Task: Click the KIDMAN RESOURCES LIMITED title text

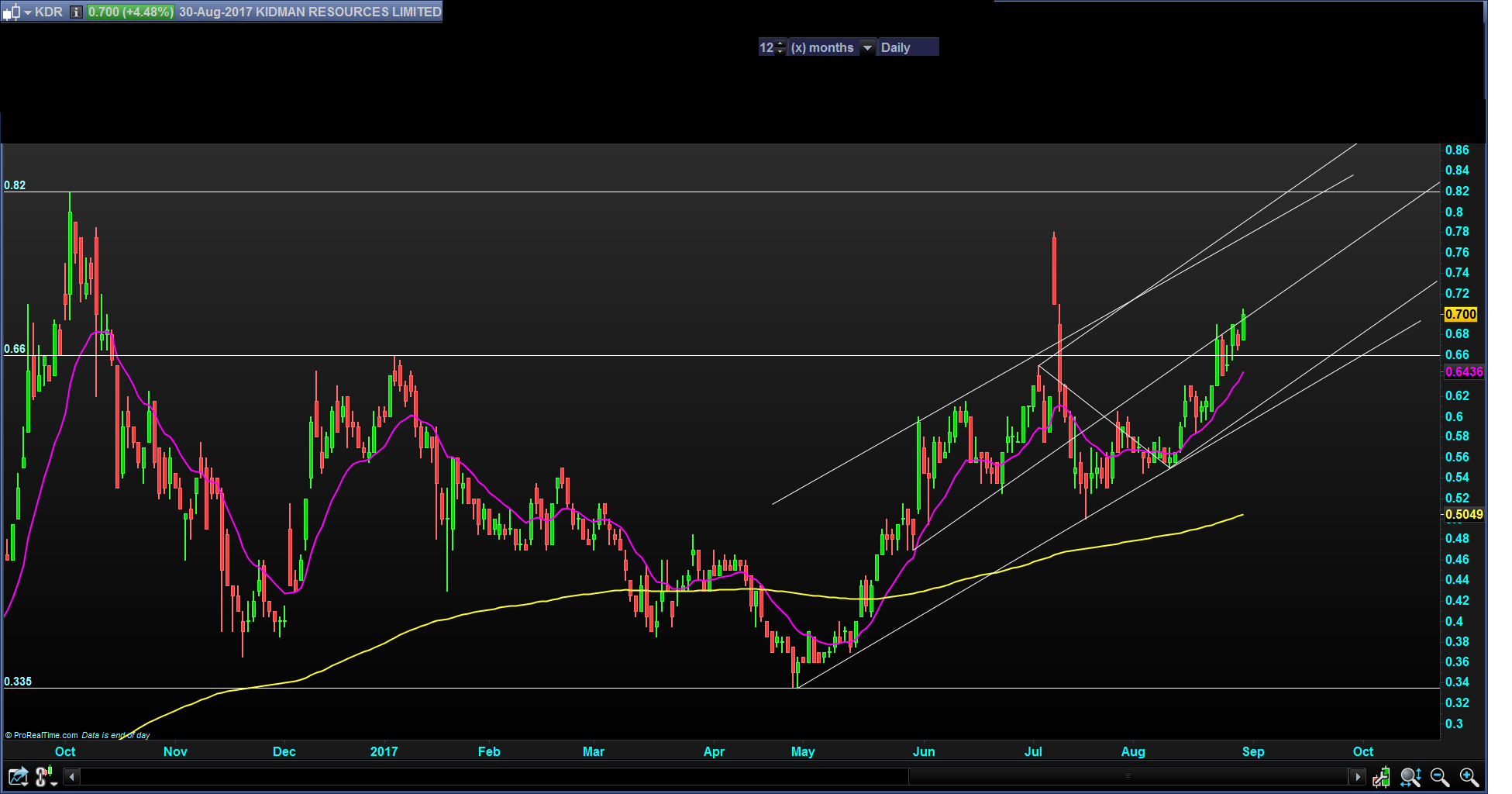Action: point(349,12)
